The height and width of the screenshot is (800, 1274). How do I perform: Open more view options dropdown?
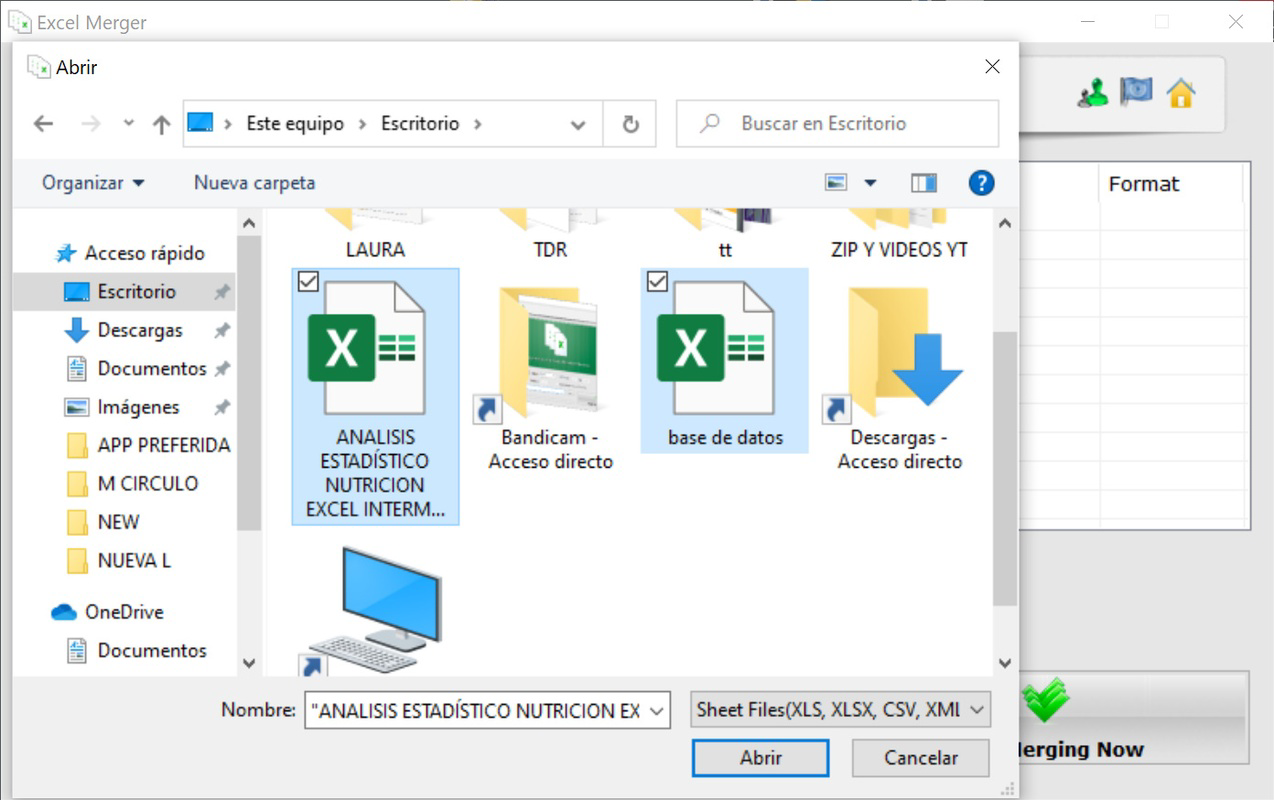(870, 183)
